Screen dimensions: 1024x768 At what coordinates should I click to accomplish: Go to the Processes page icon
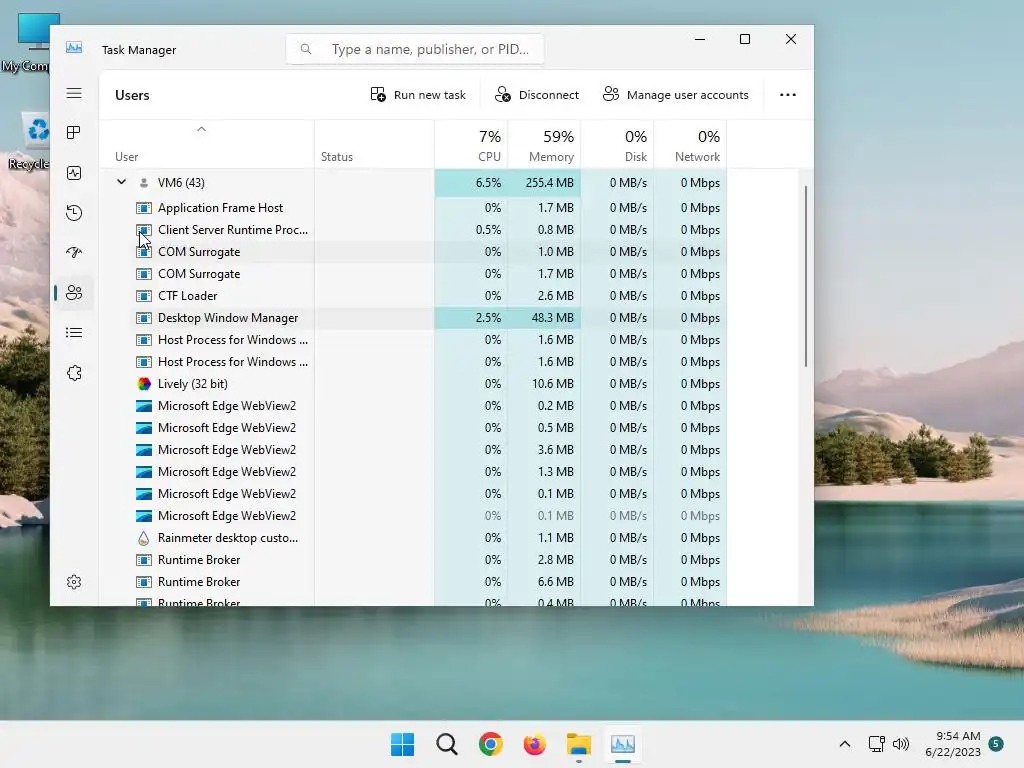click(x=74, y=133)
